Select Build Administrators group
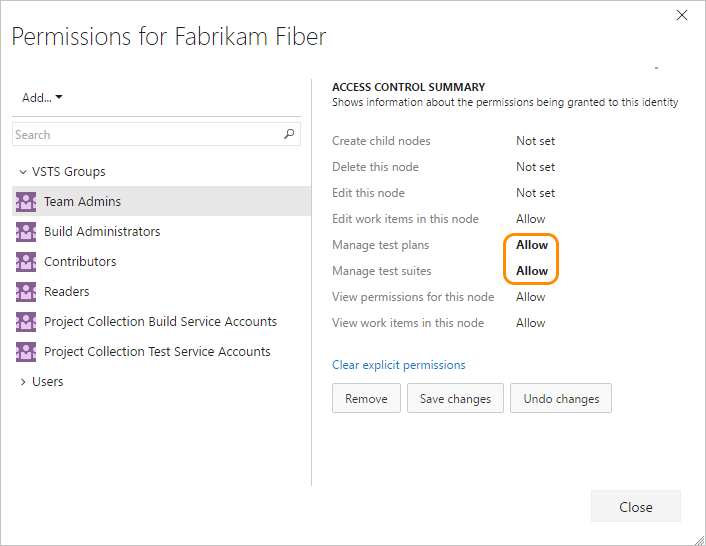 click(161, 231)
